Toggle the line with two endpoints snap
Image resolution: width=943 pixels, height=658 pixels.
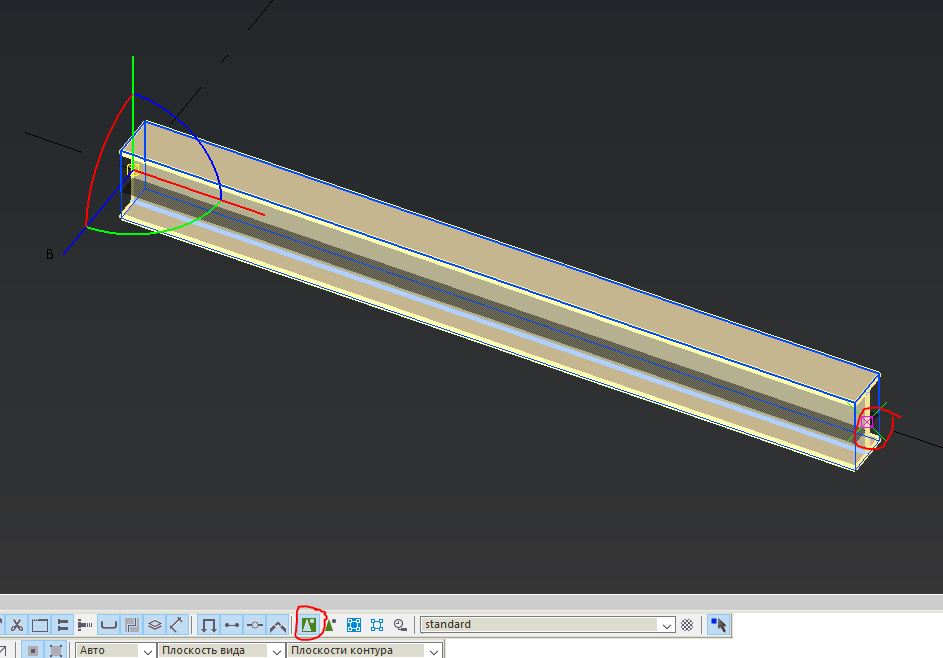point(232,625)
